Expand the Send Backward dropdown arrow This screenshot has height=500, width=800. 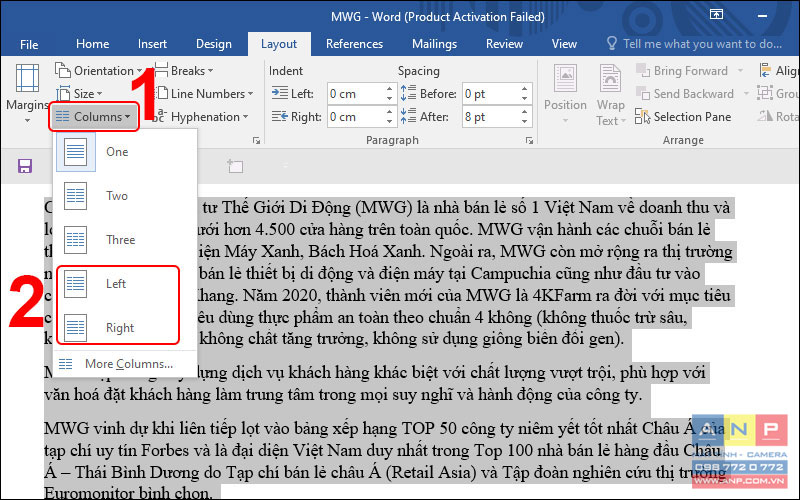tap(746, 94)
